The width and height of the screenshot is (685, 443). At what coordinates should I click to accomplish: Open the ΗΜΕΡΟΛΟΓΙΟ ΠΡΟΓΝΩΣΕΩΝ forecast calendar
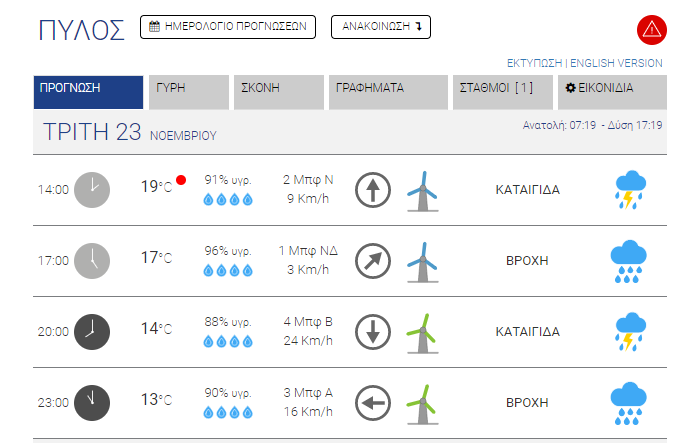(228, 27)
